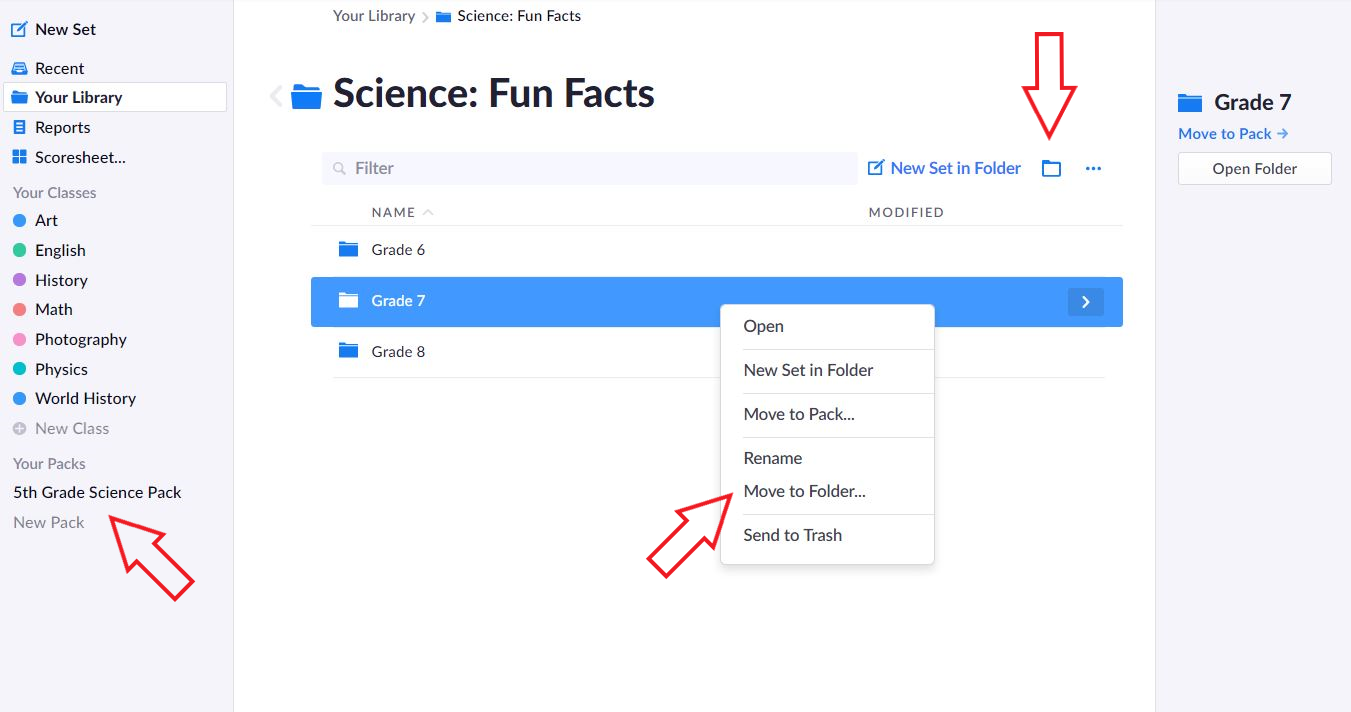Click the New Set label in sidebar
This screenshot has width=1351, height=712.
click(x=66, y=29)
